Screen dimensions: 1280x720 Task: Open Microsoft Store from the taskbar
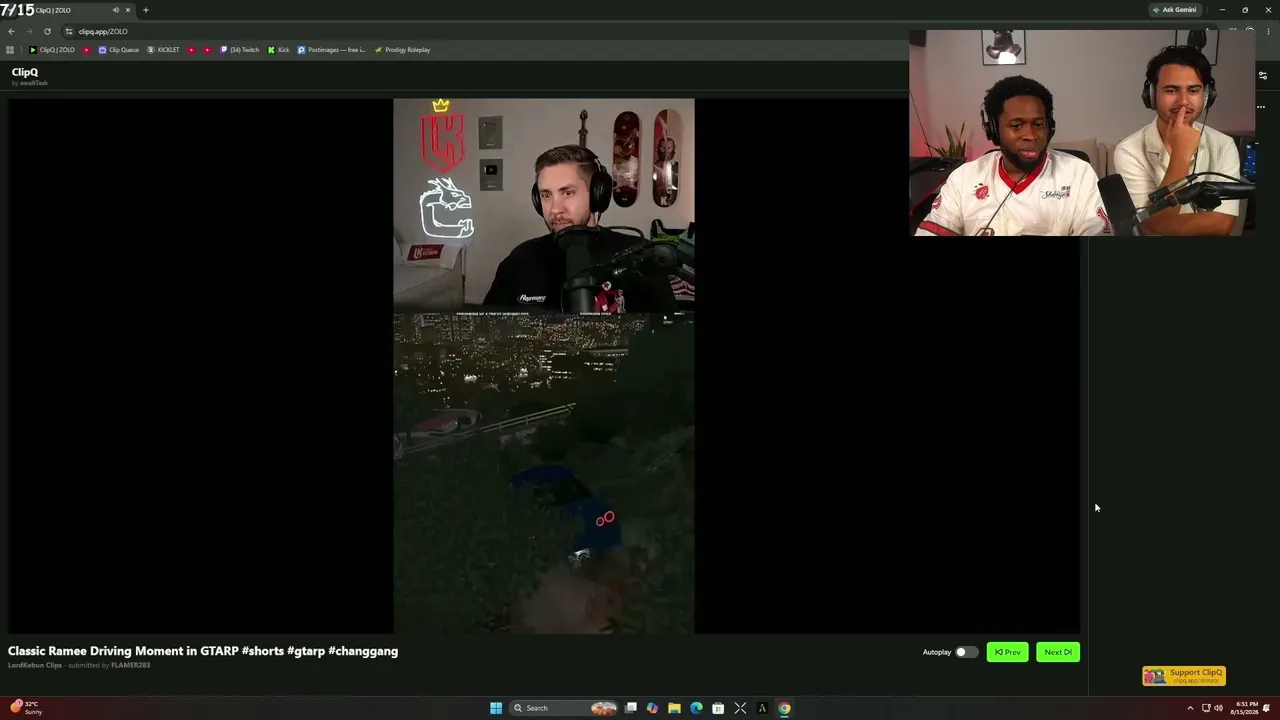718,708
